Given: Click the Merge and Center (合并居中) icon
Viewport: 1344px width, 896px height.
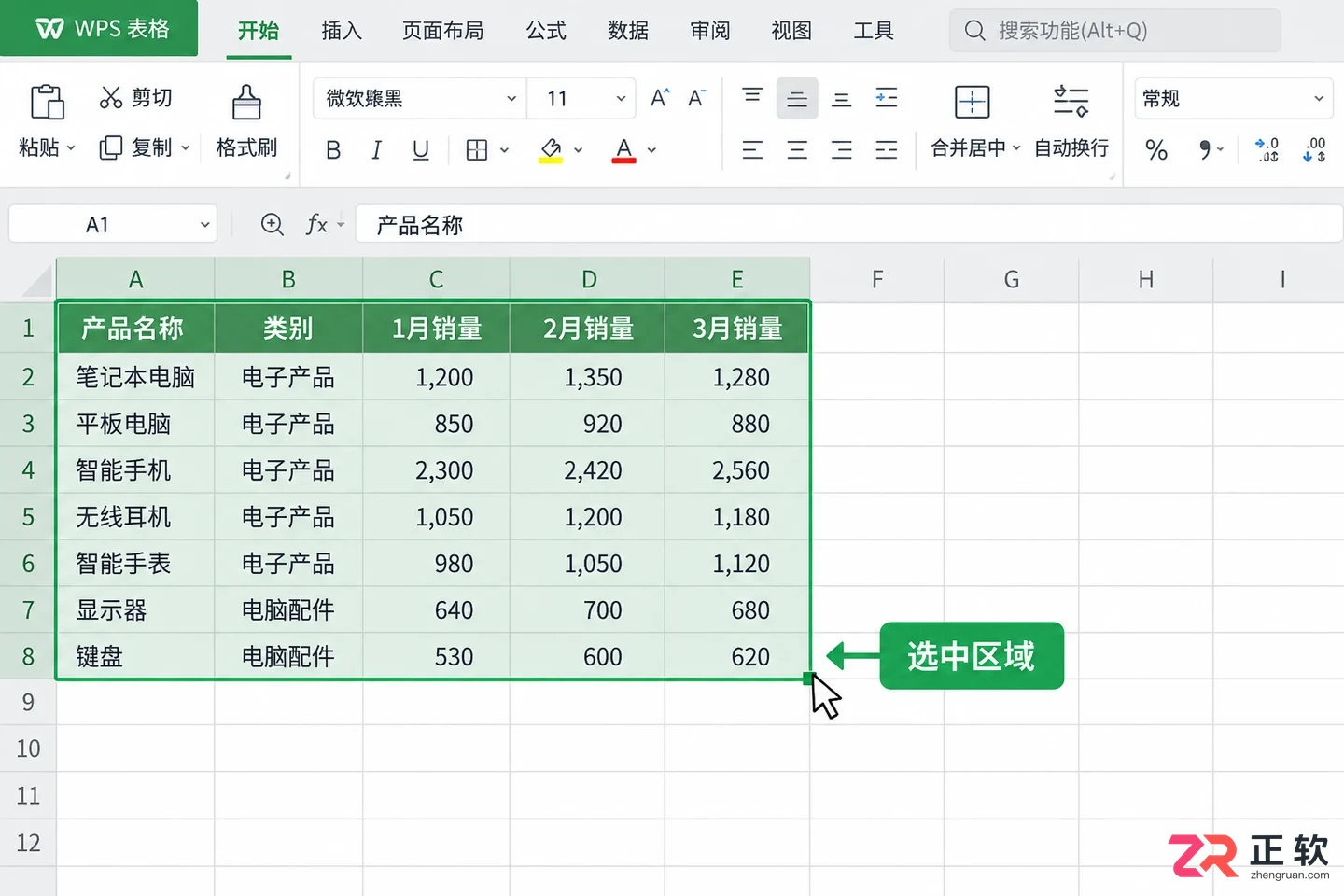Looking at the screenshot, I should click(x=973, y=102).
